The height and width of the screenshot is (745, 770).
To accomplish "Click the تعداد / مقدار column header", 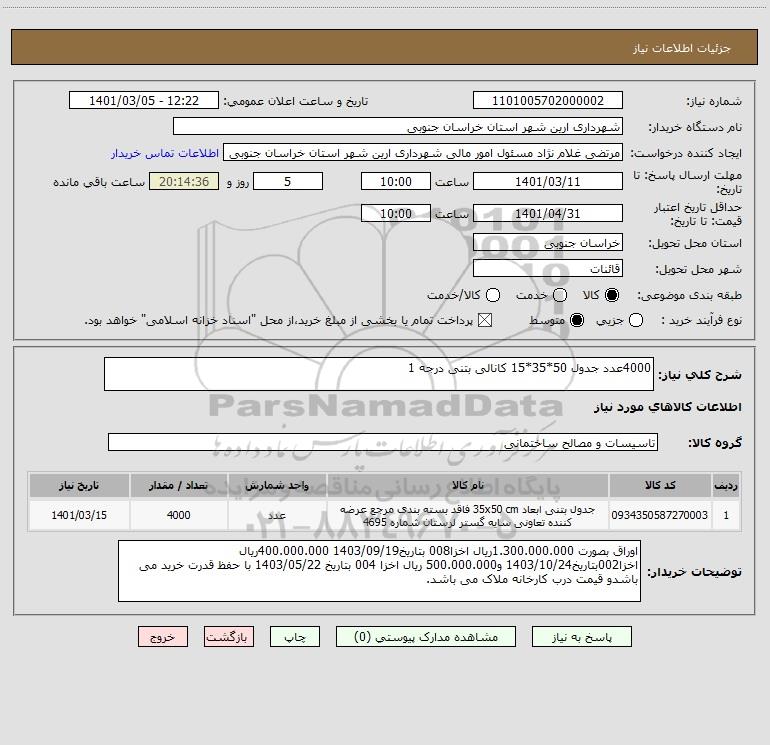I will pyautogui.click(x=178, y=485).
